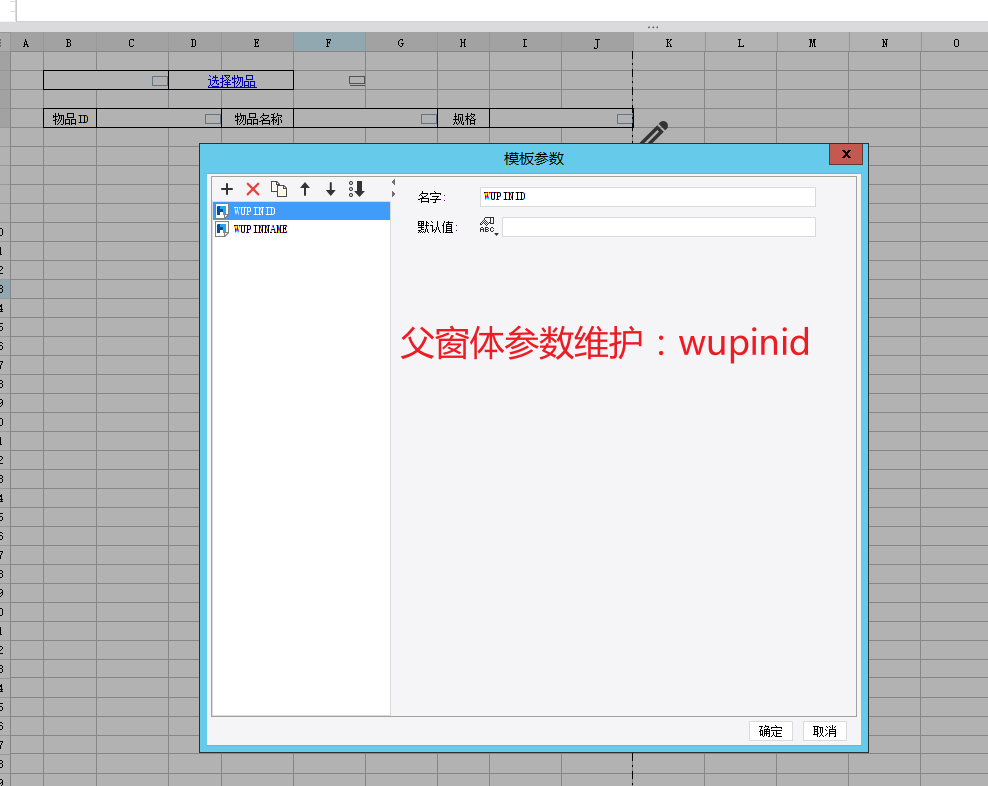Cancel the dialog with 取消
988x786 pixels.
point(824,731)
